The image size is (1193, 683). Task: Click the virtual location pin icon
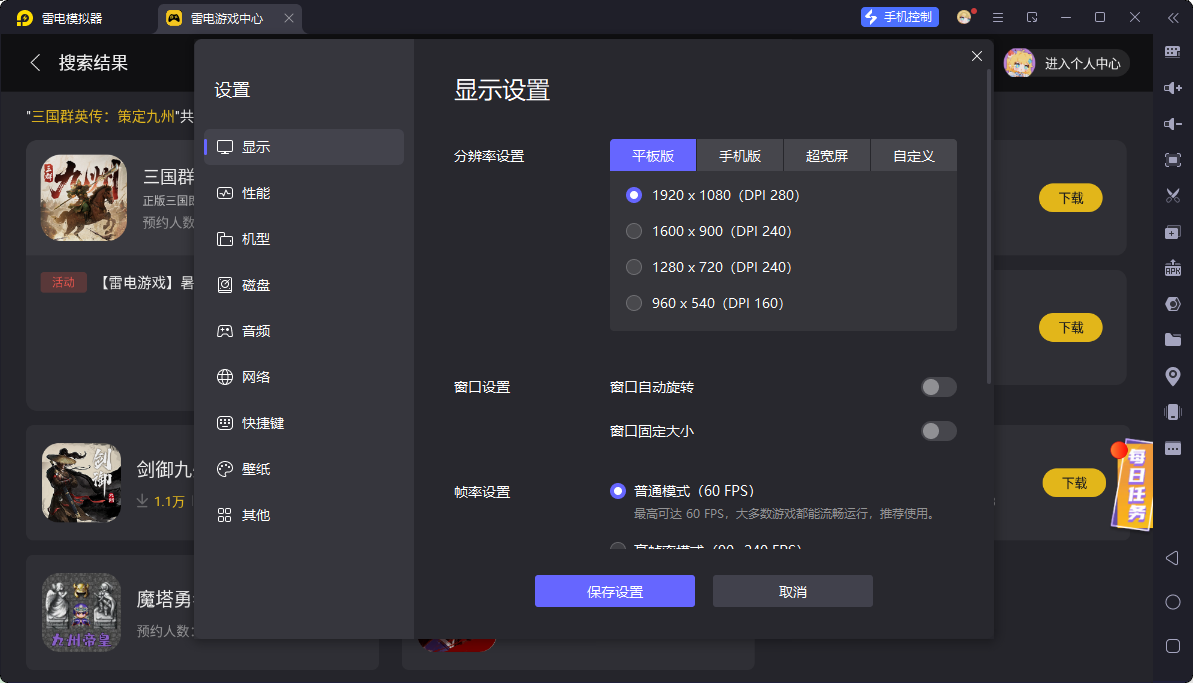pyautogui.click(x=1172, y=376)
